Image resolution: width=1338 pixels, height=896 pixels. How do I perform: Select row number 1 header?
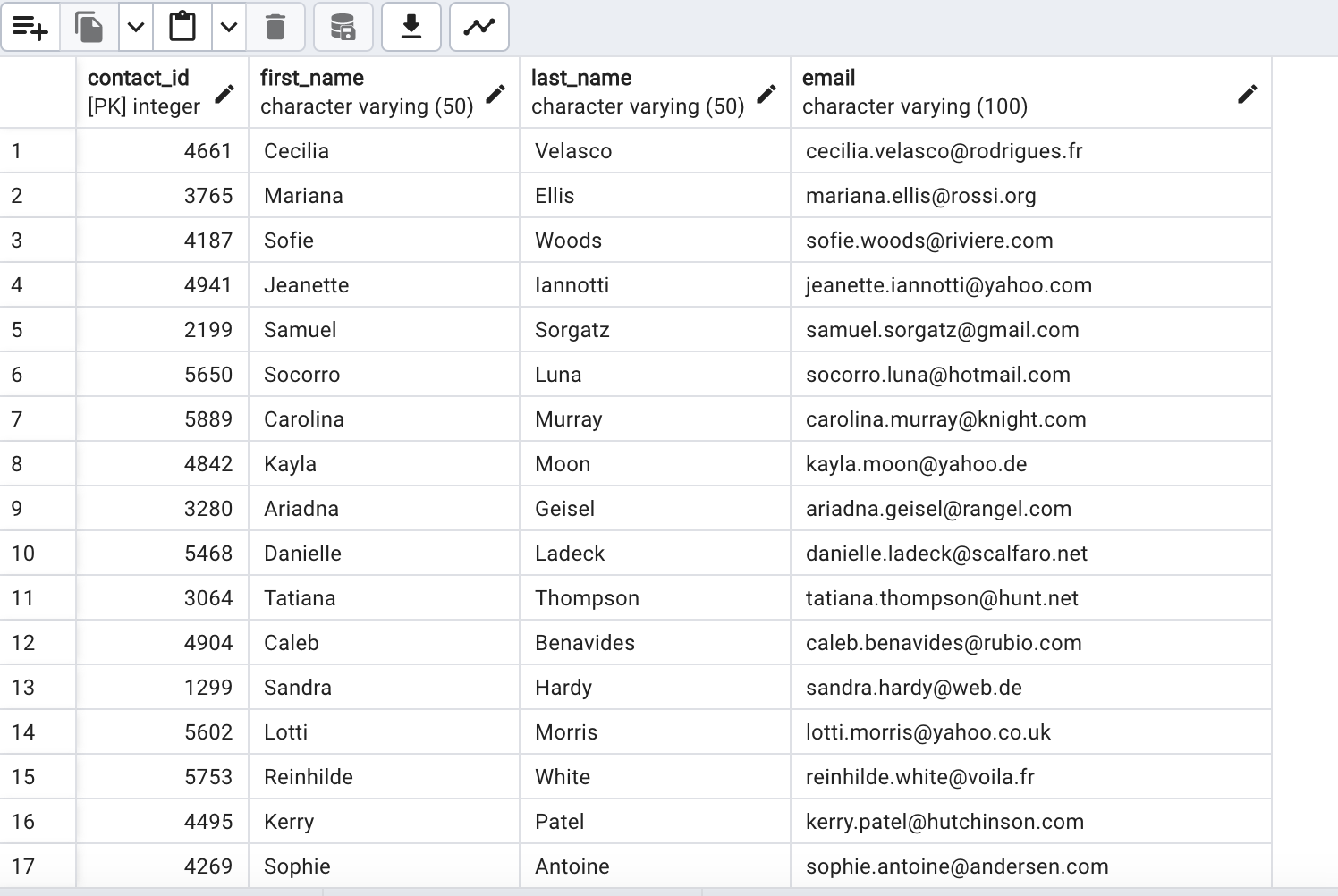tap(38, 151)
